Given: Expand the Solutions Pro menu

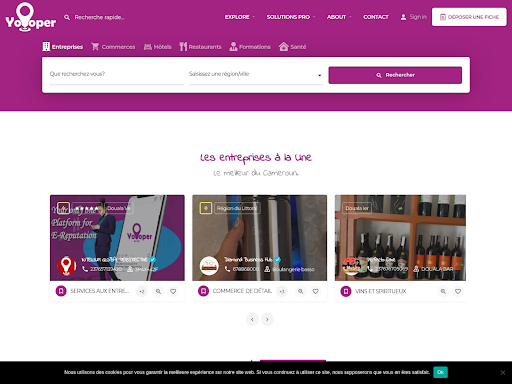Looking at the screenshot, I should pos(291,17).
